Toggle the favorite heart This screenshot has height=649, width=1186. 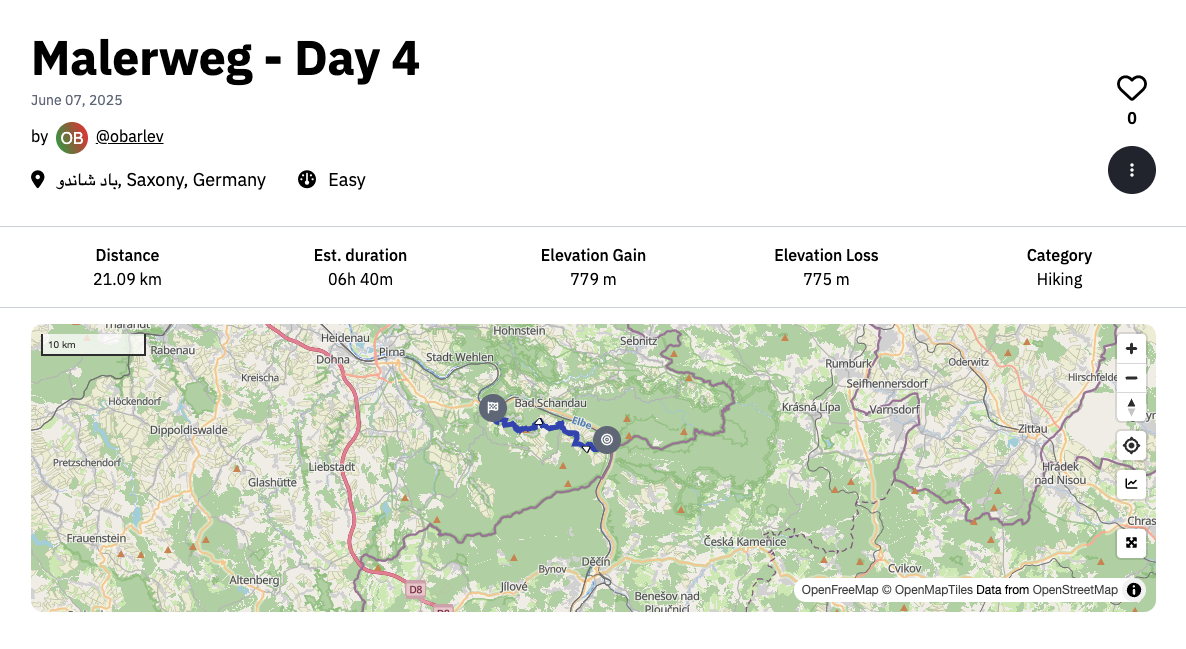tap(1131, 88)
